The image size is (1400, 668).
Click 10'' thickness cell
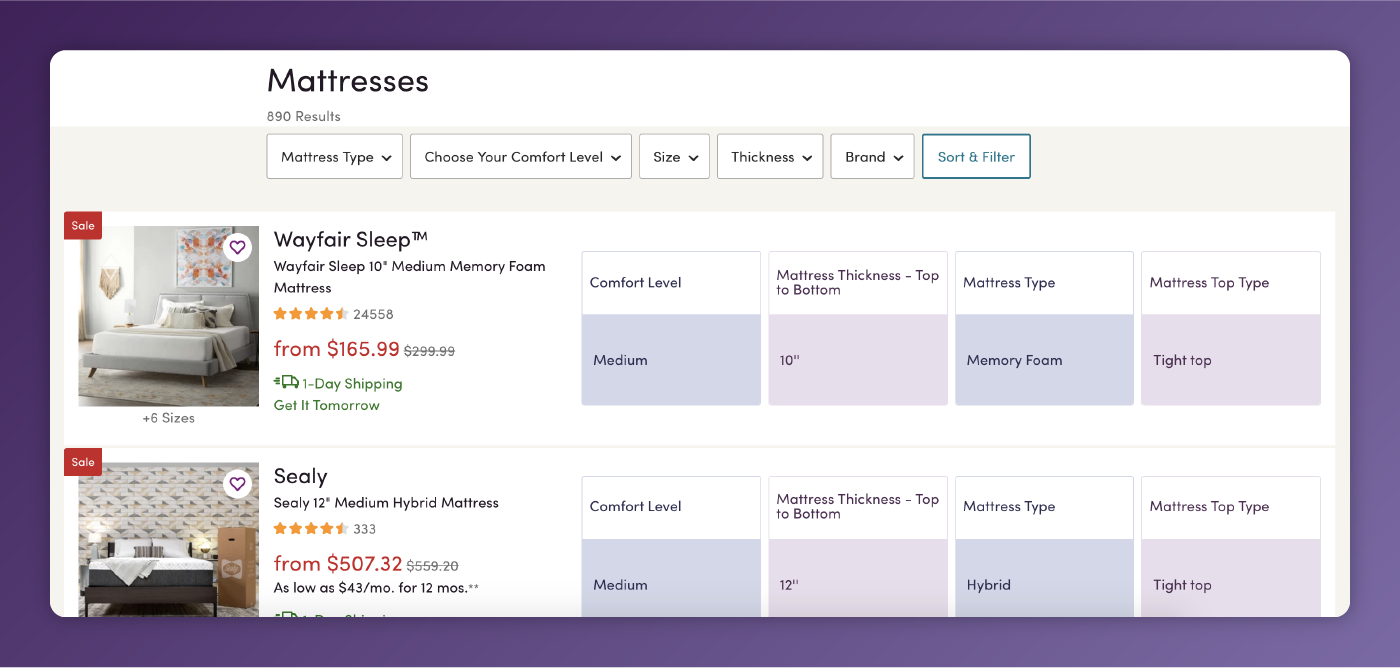pyautogui.click(x=858, y=360)
